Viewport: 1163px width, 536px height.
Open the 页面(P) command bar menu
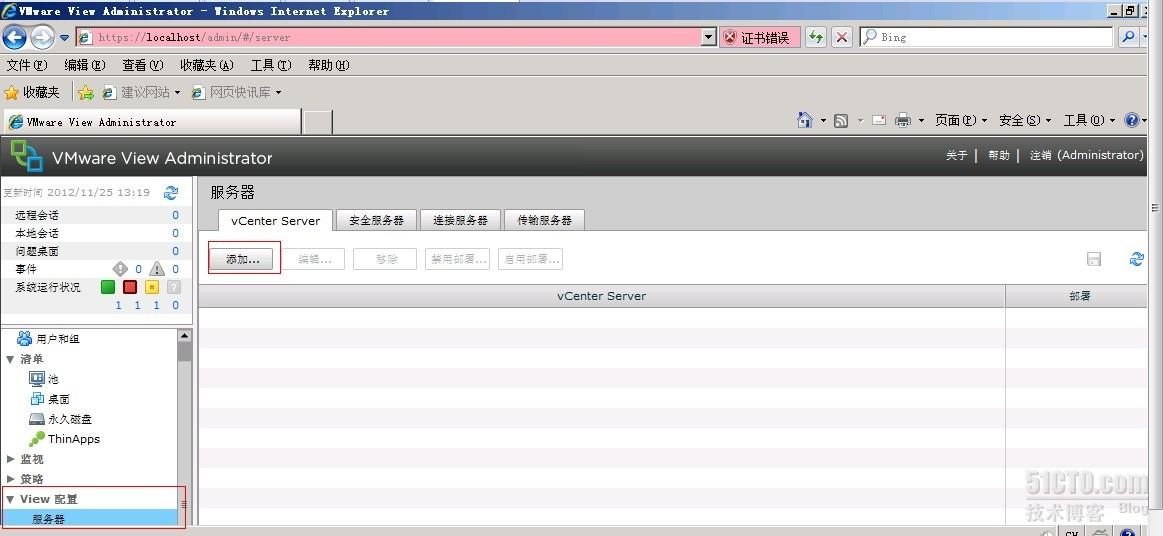pos(961,120)
